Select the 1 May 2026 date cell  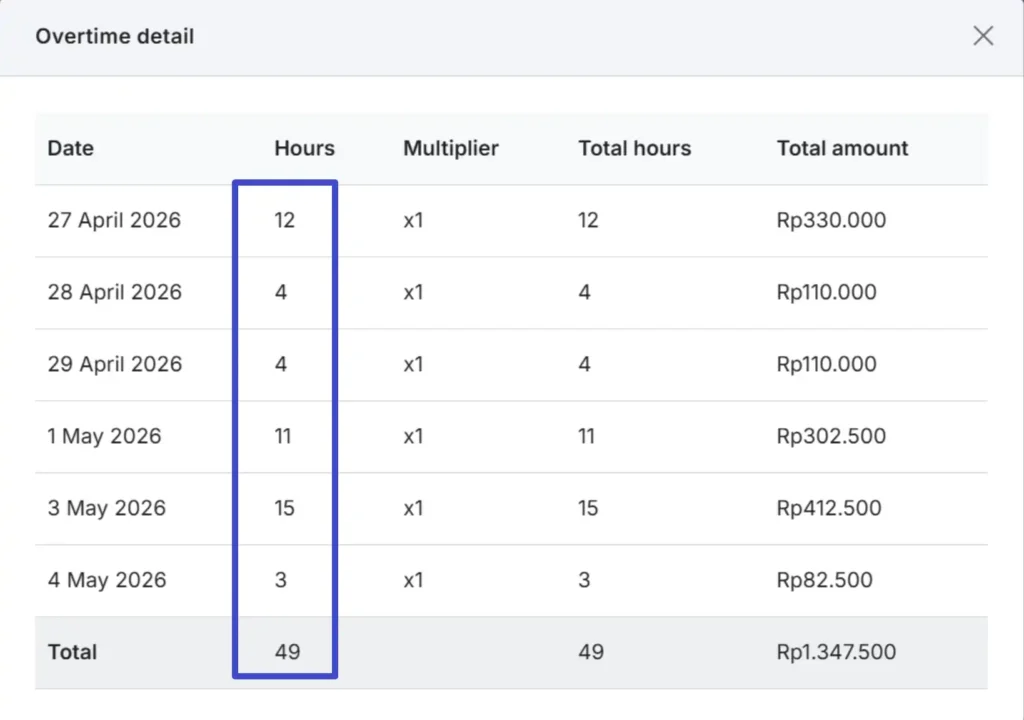104,436
